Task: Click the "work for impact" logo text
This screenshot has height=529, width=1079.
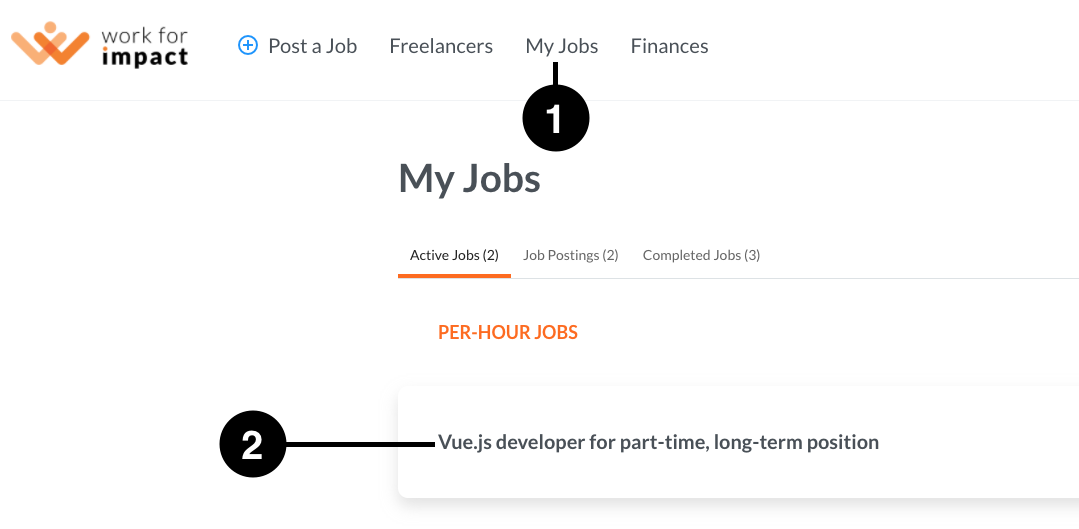Action: (145, 46)
